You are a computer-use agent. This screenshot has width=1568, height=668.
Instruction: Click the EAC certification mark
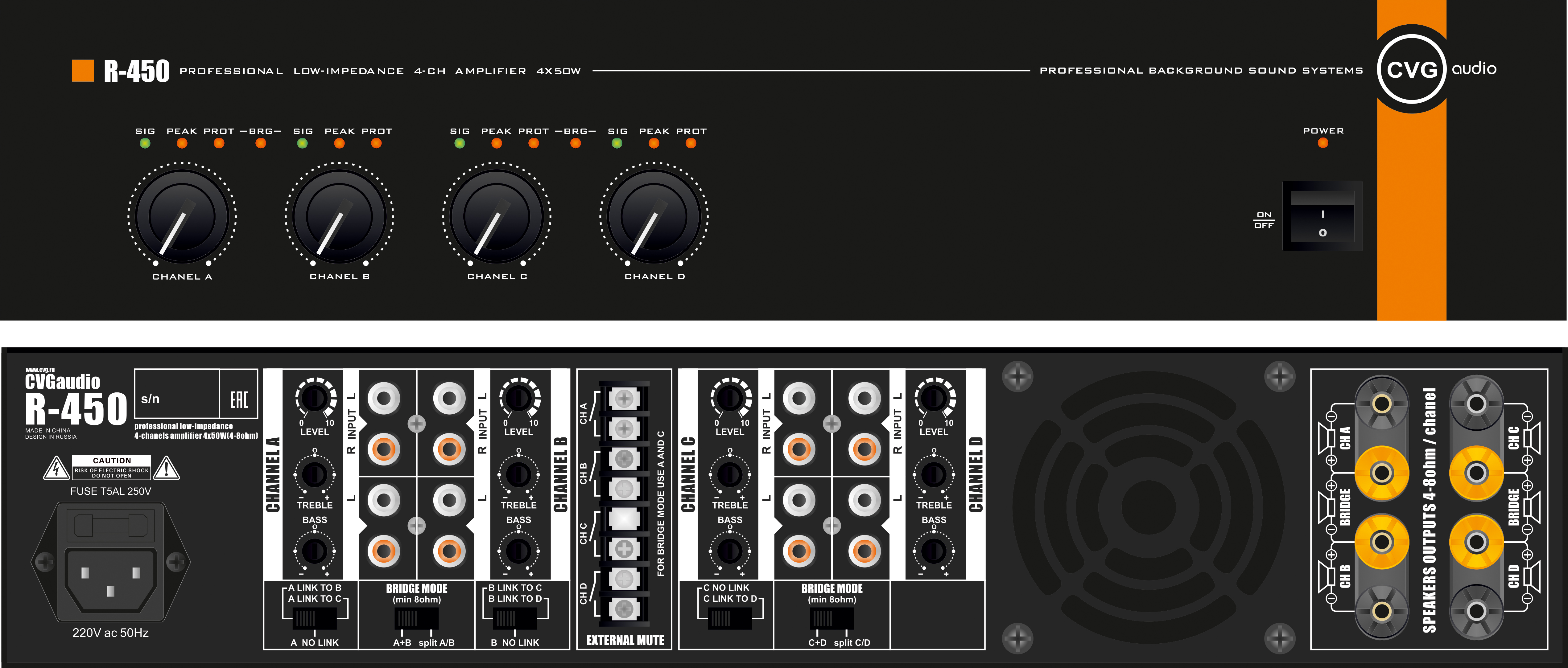239,399
